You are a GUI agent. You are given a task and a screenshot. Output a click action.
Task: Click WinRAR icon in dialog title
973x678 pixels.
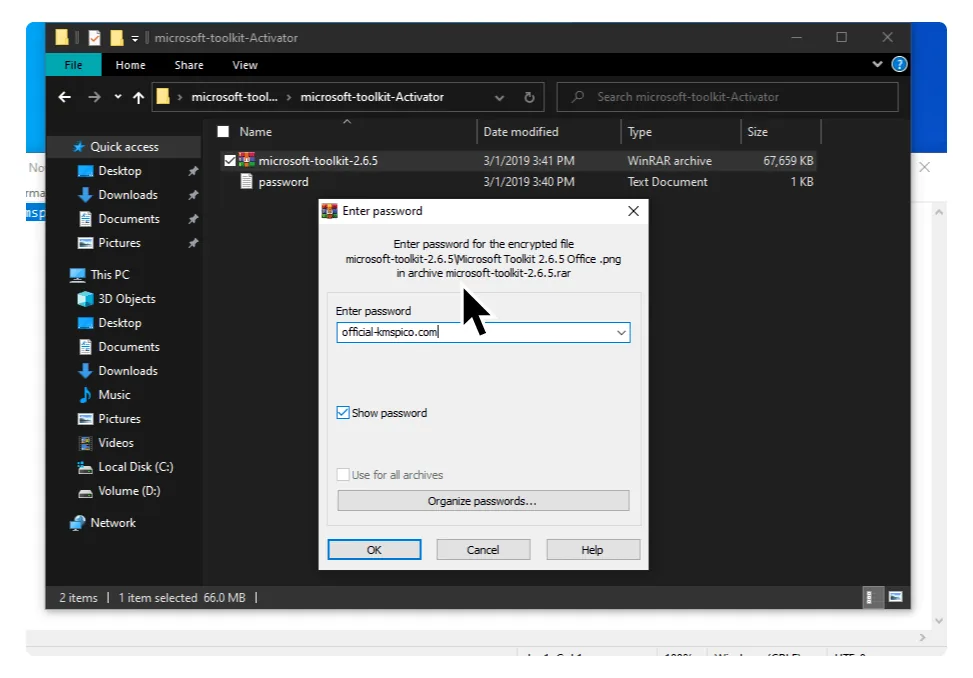(330, 212)
